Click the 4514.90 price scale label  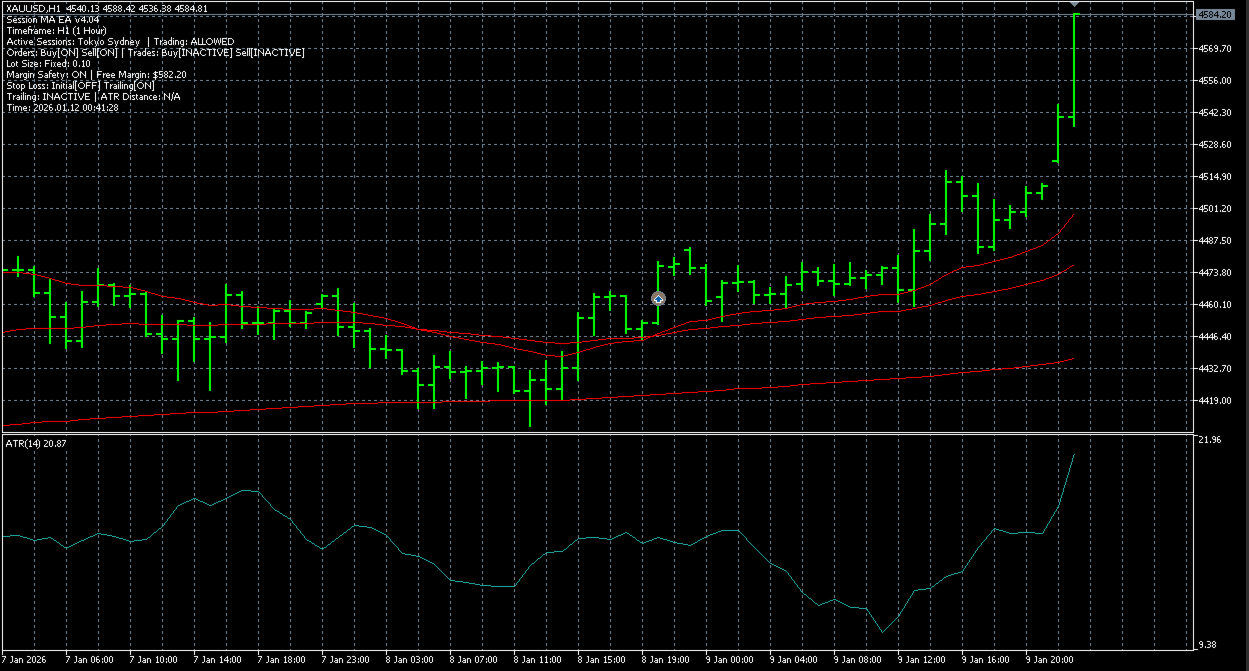point(1214,176)
